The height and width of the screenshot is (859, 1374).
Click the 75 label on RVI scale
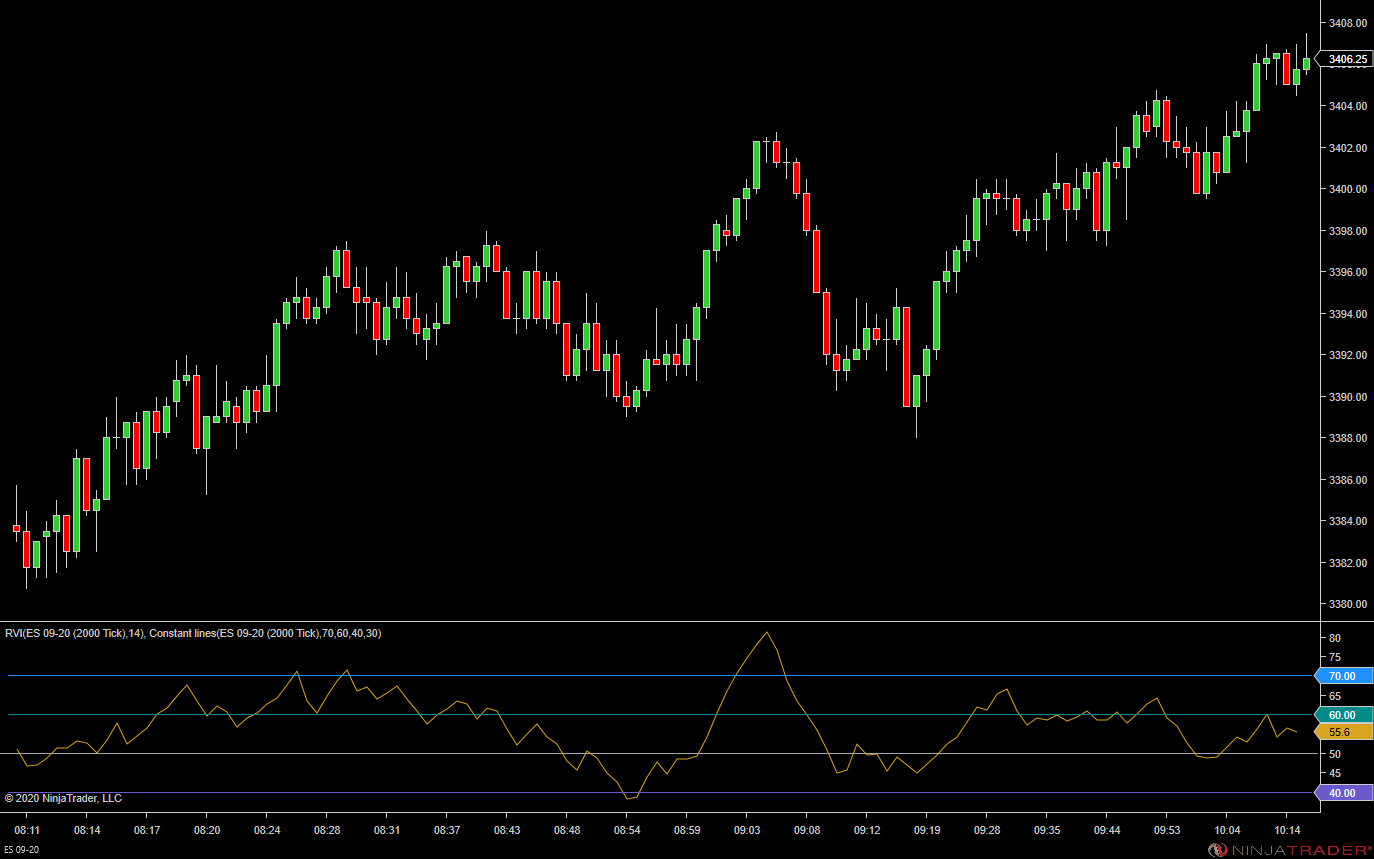tap(1334, 657)
